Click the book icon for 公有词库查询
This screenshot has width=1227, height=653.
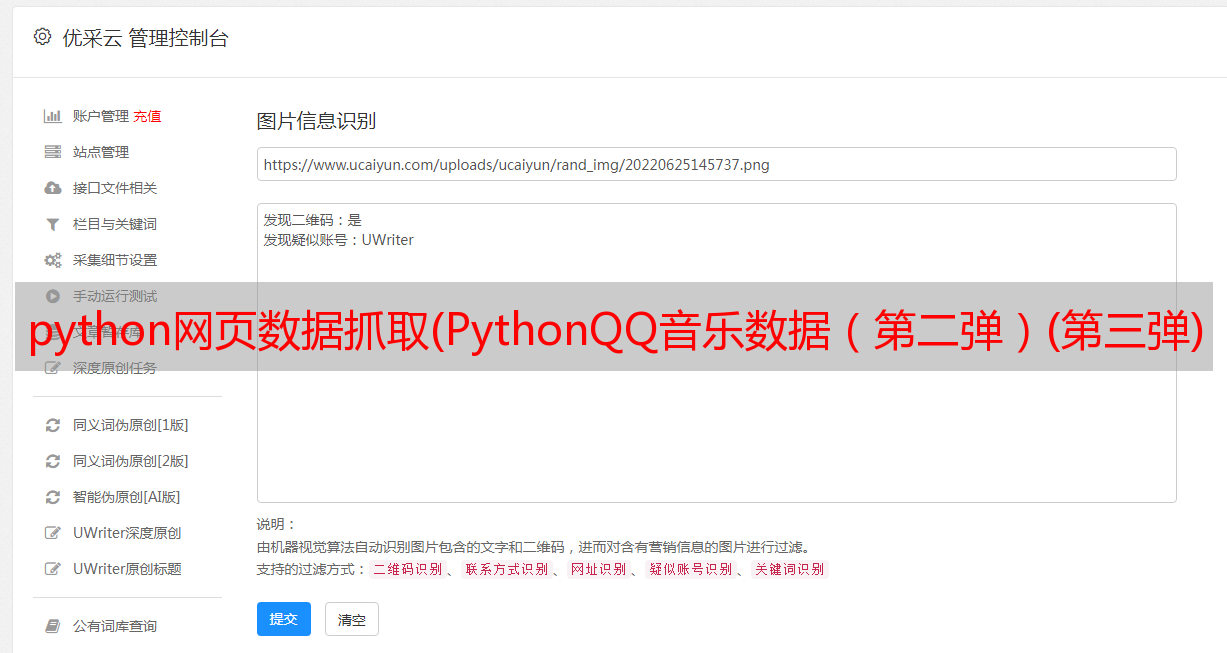click(x=53, y=626)
